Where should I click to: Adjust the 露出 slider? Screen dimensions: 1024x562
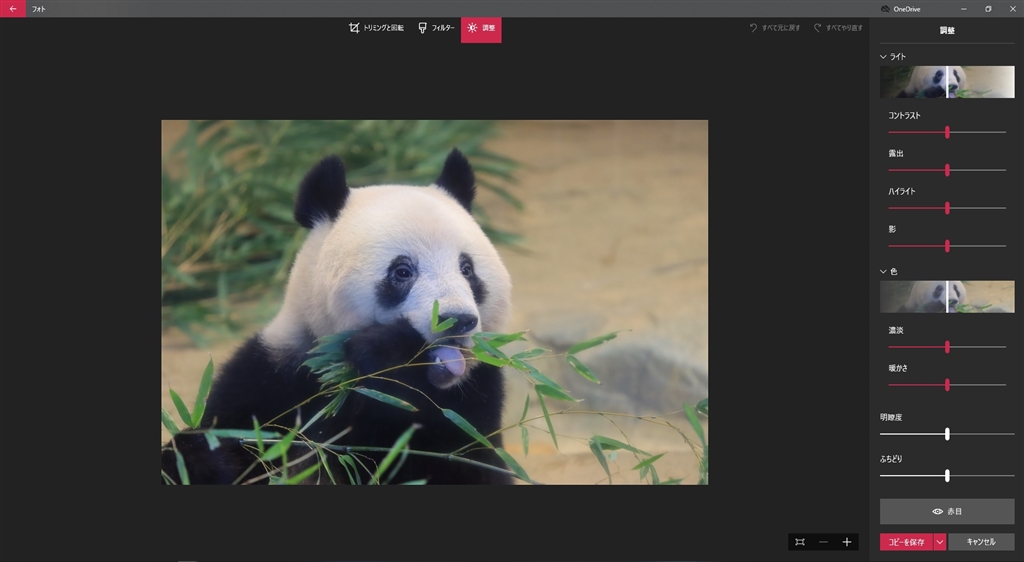[x=947, y=170]
